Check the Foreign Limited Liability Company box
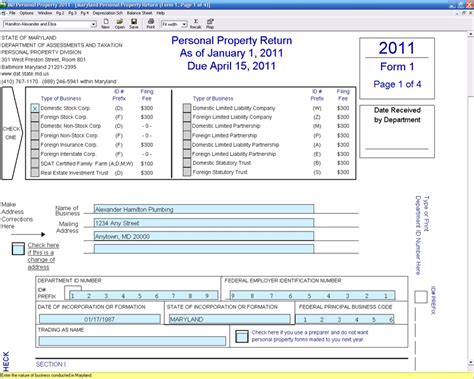The height and width of the screenshot is (379, 474). [x=187, y=117]
